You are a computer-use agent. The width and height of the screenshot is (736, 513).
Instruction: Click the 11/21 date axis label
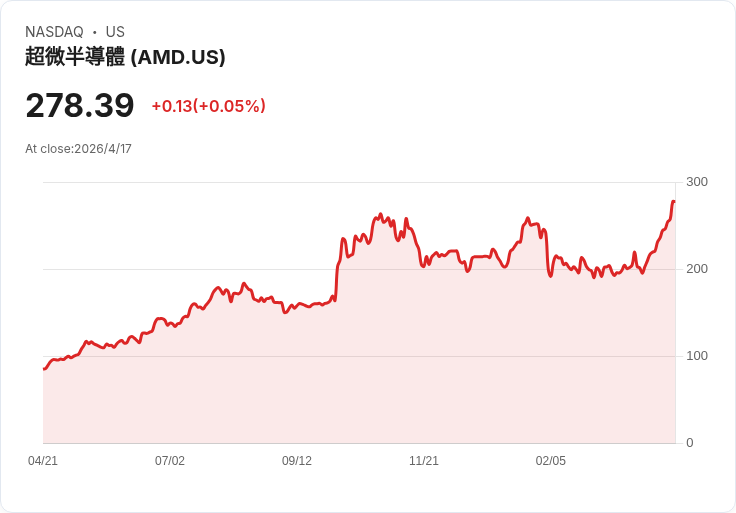424,461
